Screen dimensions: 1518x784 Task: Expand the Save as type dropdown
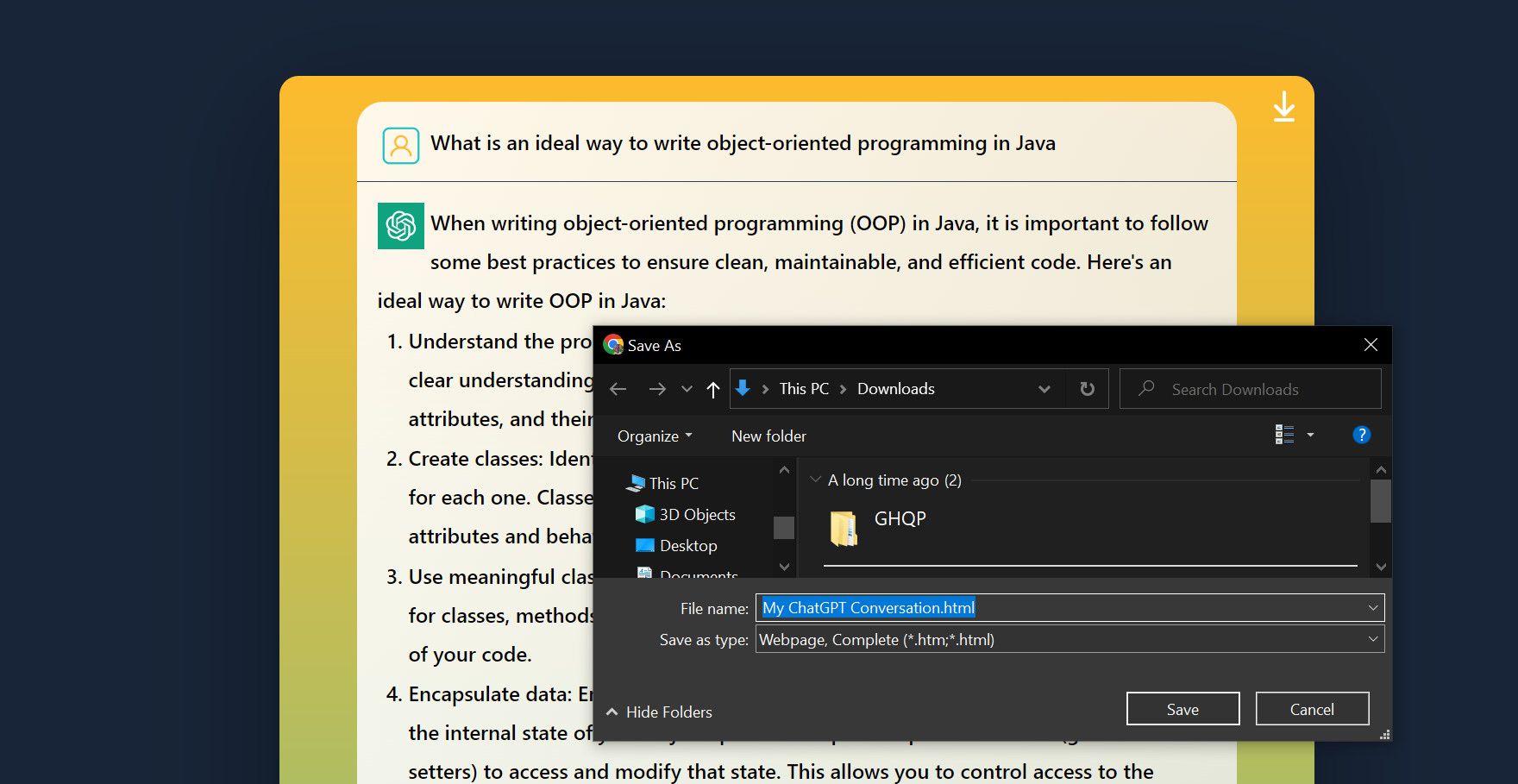(x=1372, y=639)
